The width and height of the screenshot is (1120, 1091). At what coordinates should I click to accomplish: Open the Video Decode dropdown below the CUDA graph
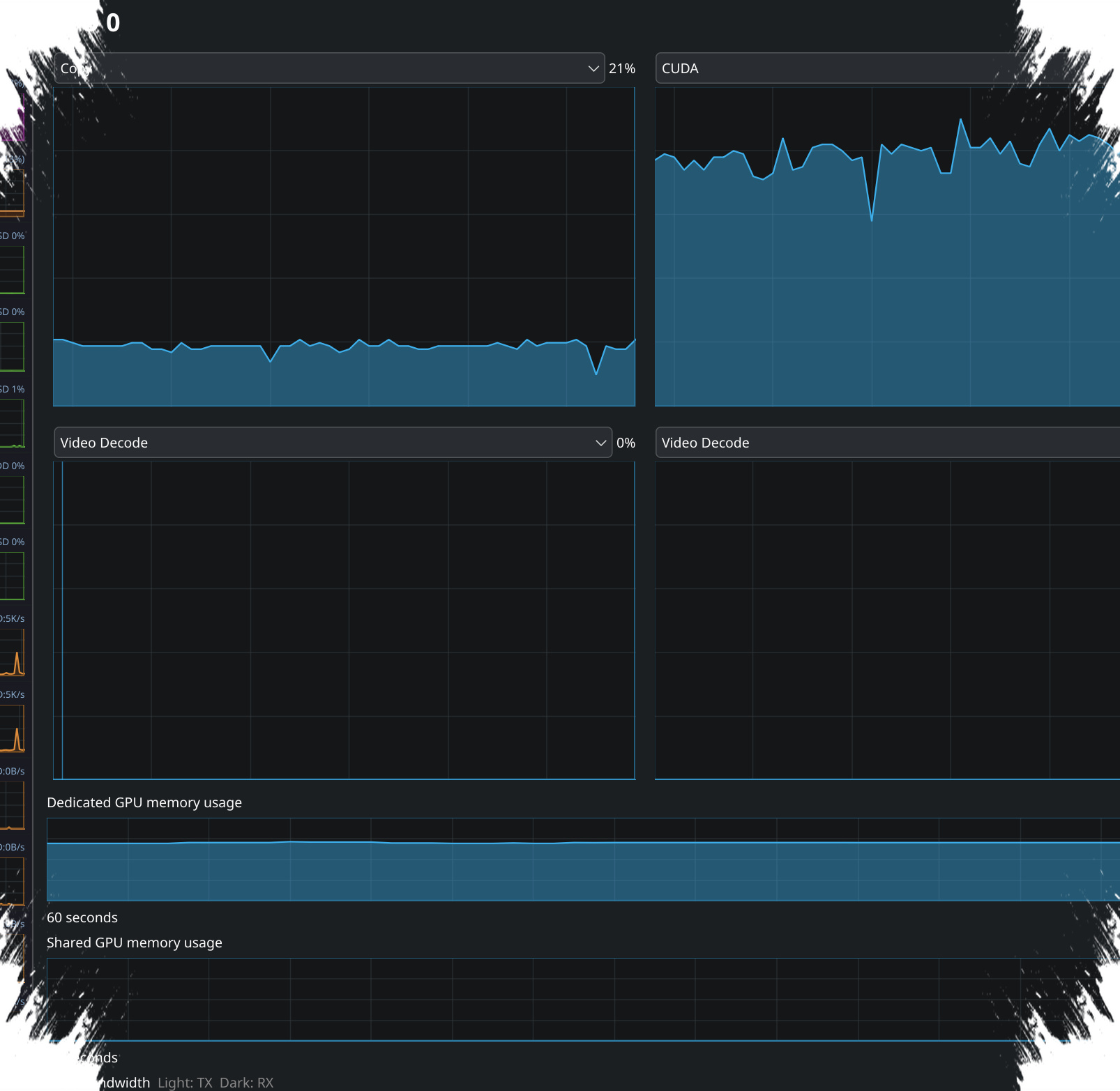[x=887, y=443]
